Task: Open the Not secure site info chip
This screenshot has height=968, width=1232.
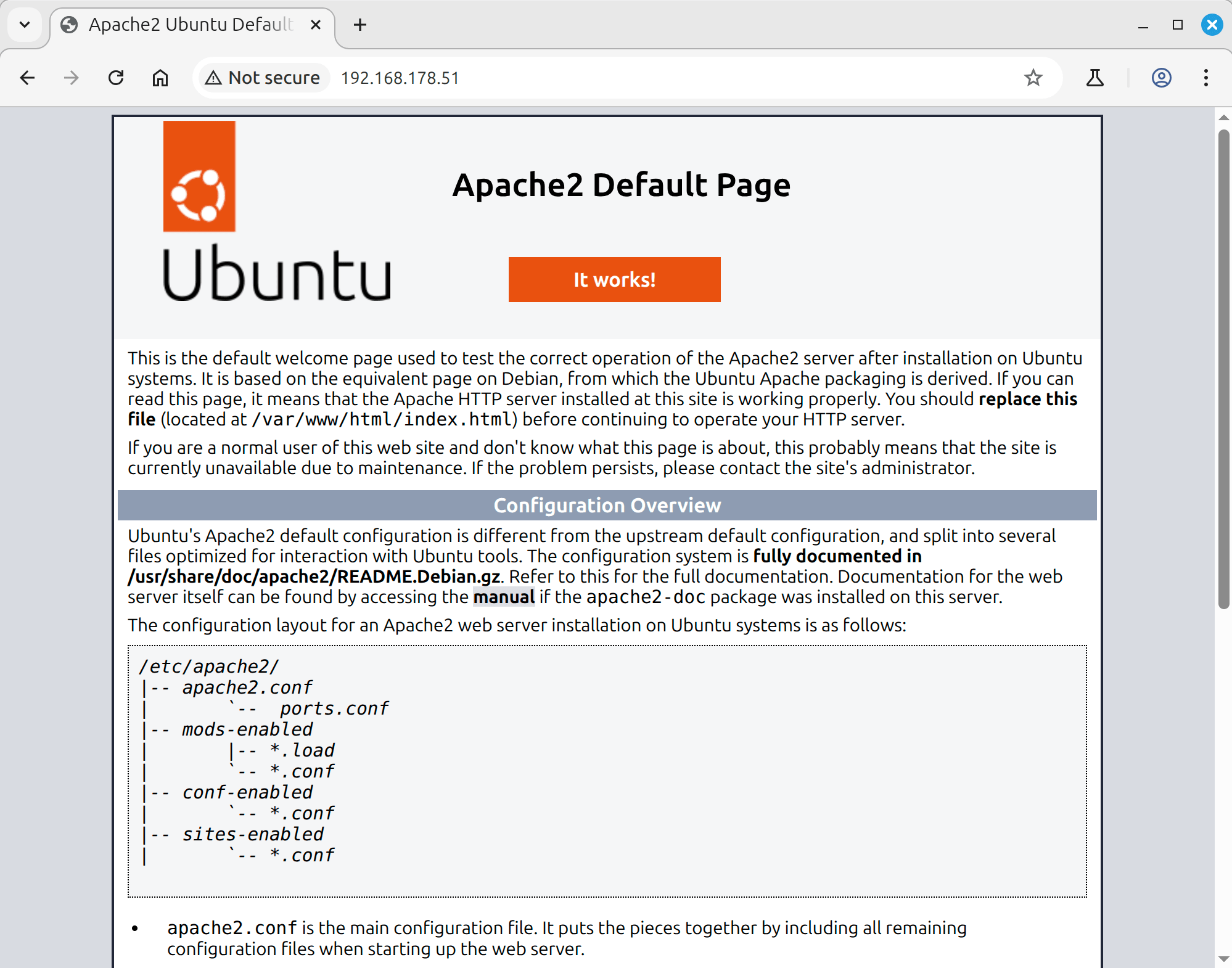Action: point(263,78)
